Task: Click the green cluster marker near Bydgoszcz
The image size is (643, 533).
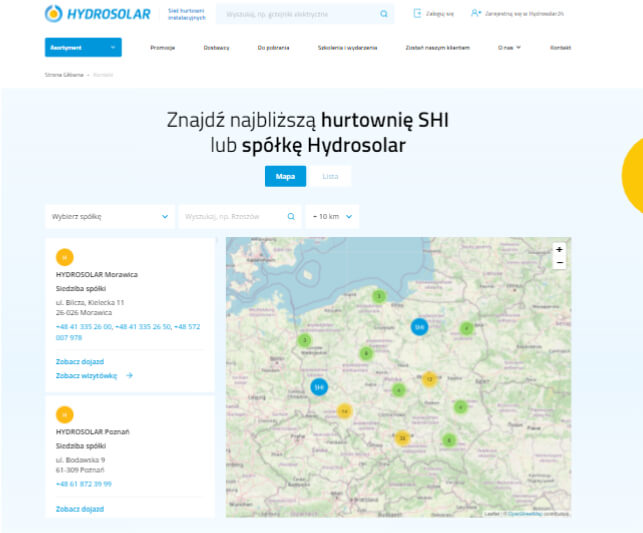Action: [366, 353]
